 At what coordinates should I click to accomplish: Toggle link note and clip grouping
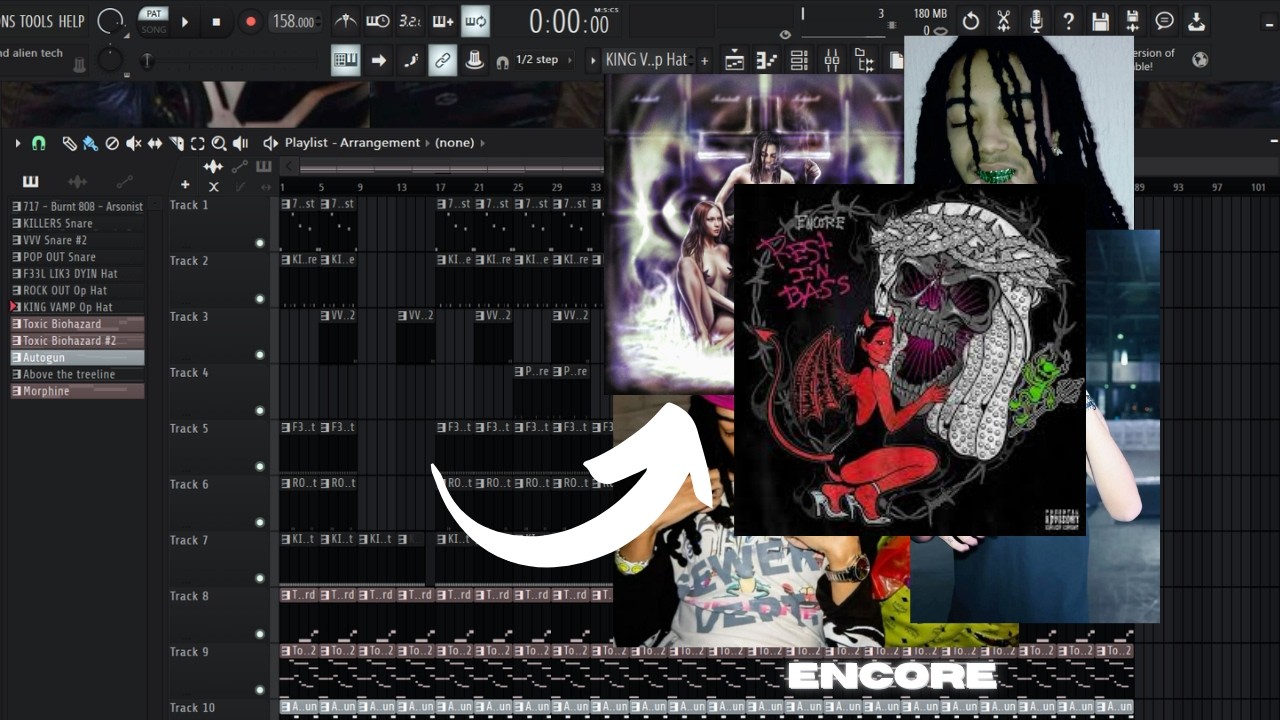click(442, 60)
